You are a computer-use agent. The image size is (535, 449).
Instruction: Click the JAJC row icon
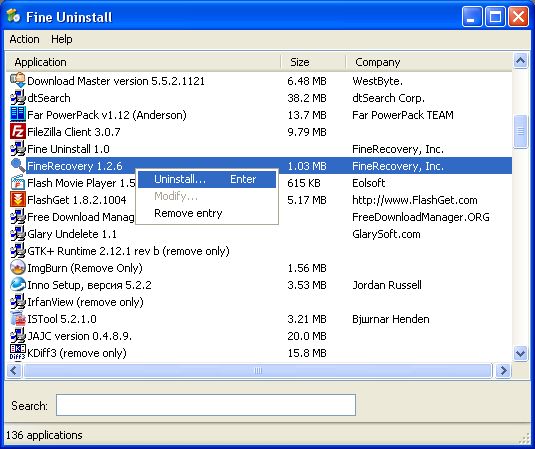click(18, 336)
